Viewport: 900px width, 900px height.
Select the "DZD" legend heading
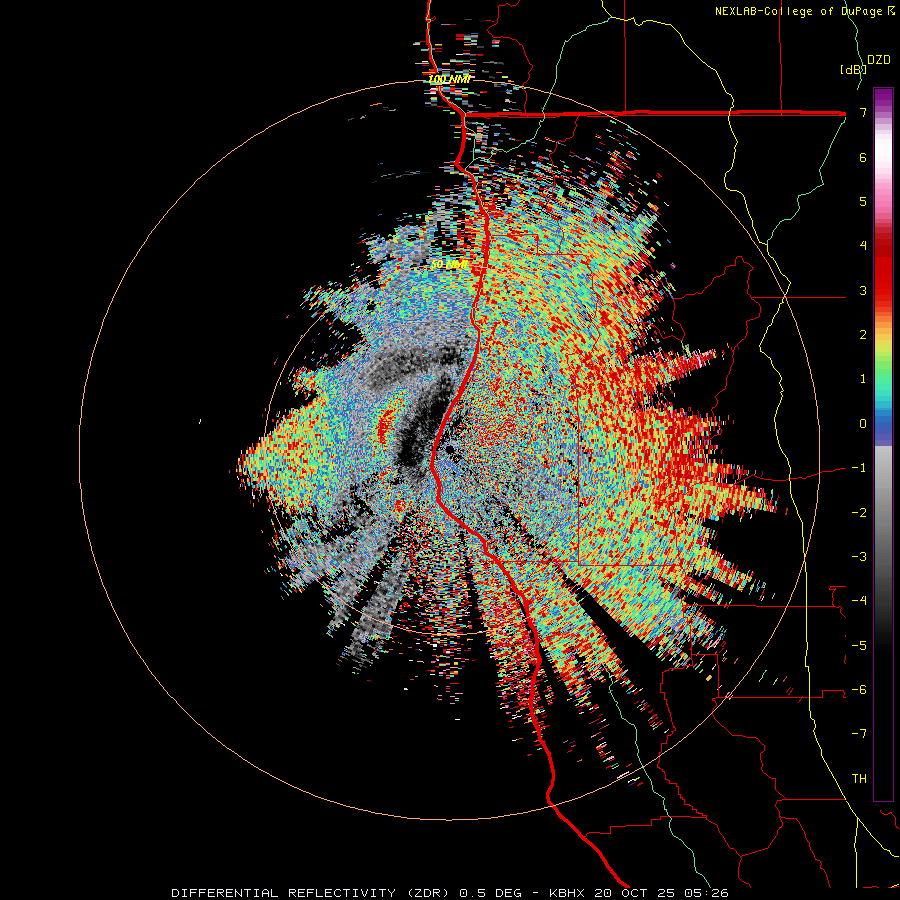(x=879, y=60)
